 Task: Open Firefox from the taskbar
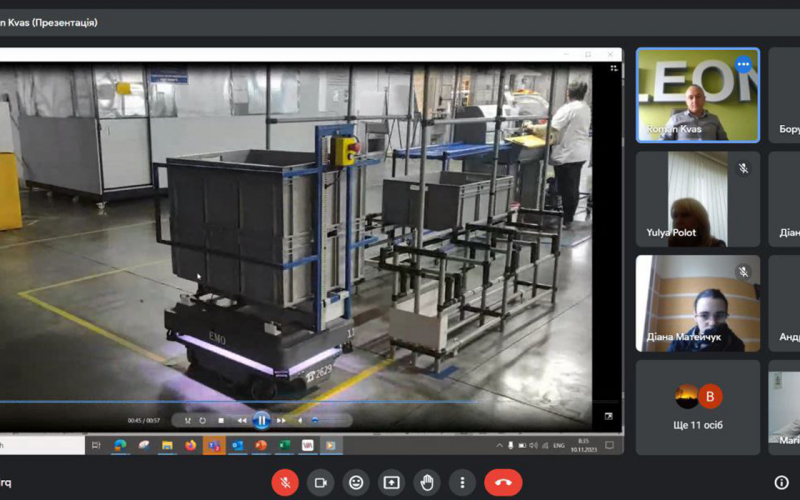coord(191,445)
